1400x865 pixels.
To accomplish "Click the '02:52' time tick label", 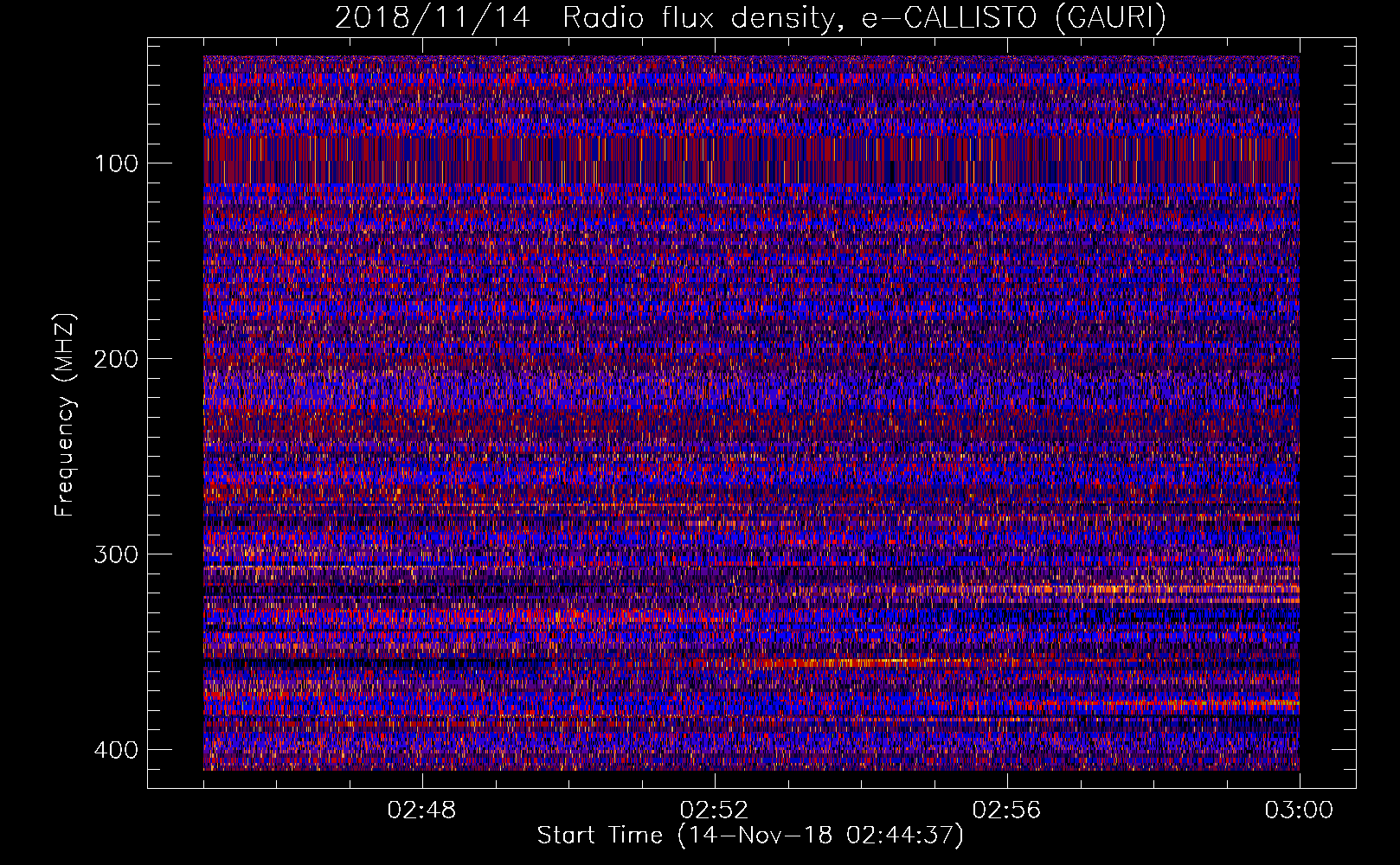I will [x=715, y=811].
